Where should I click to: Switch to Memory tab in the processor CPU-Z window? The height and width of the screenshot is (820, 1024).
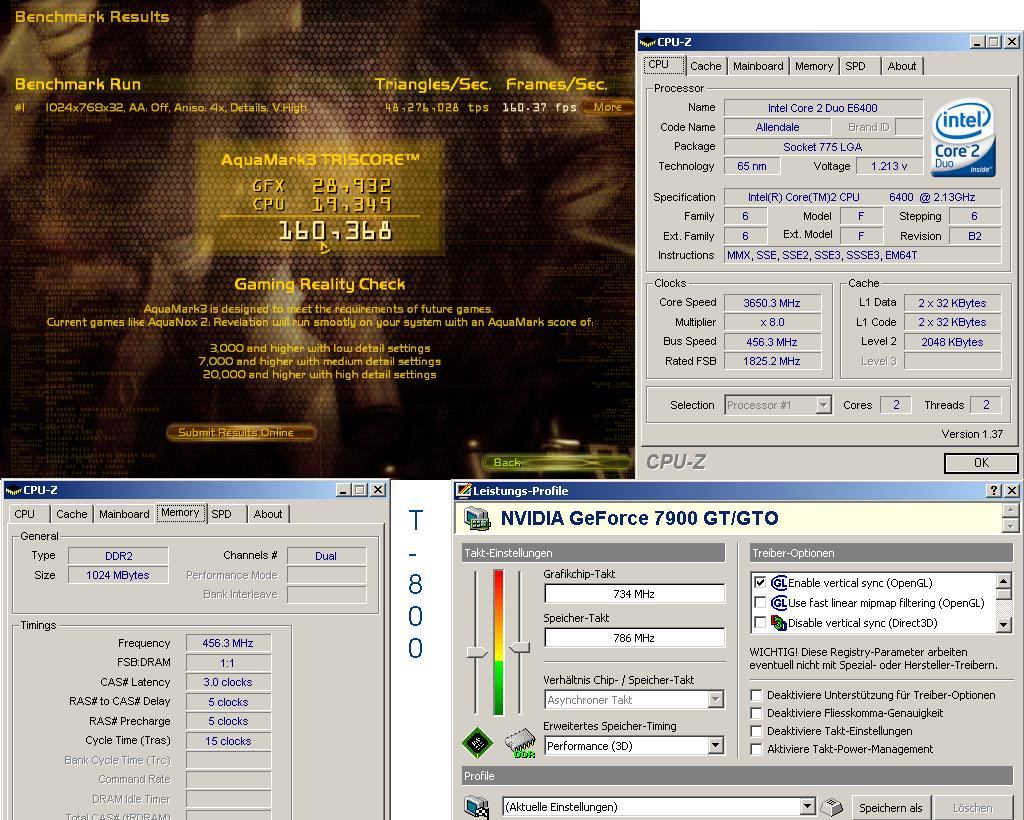tap(814, 66)
